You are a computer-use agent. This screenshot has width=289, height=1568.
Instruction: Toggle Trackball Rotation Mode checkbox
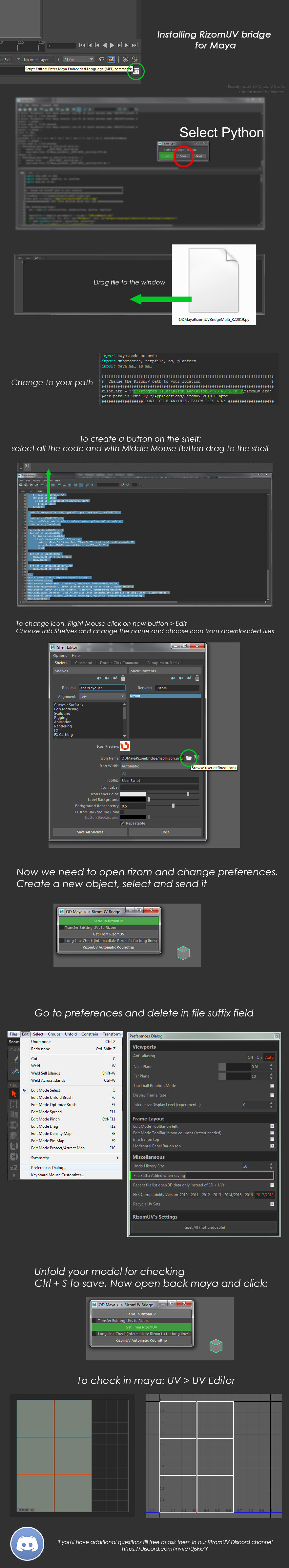pos(273,1086)
